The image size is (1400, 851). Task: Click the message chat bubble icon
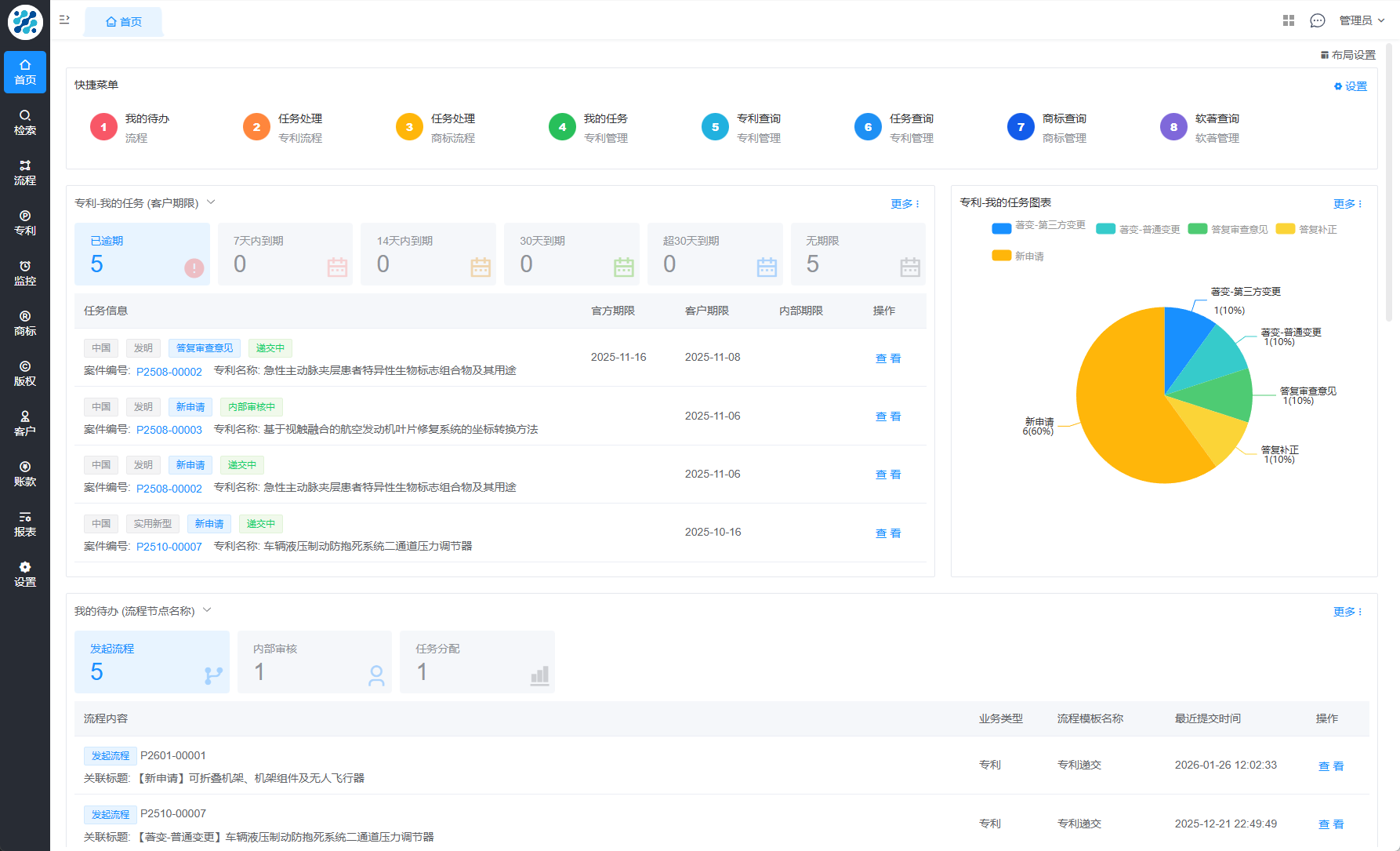point(1317,20)
